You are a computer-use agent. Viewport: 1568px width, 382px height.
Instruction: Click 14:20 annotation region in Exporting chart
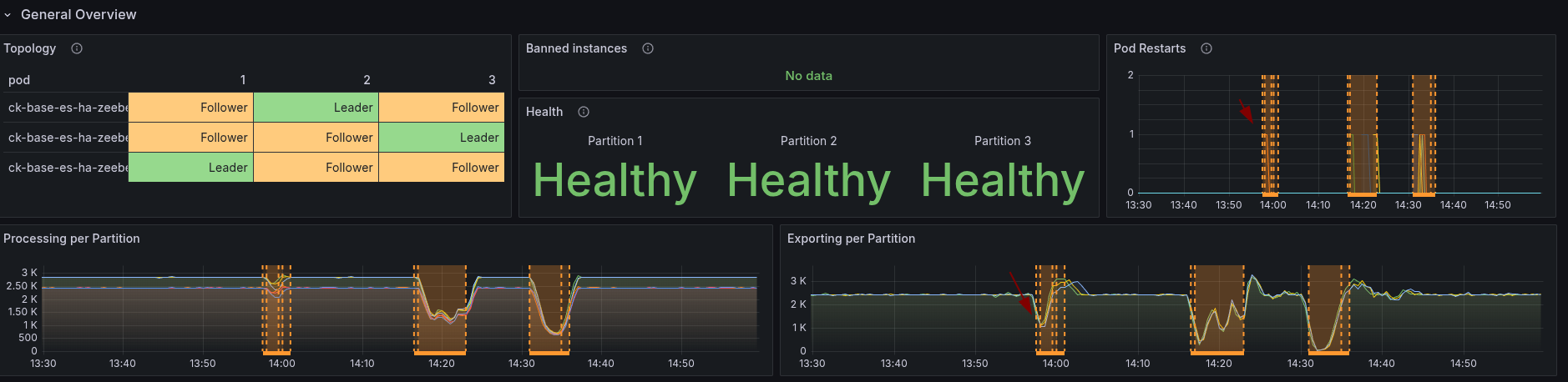coord(1217,309)
